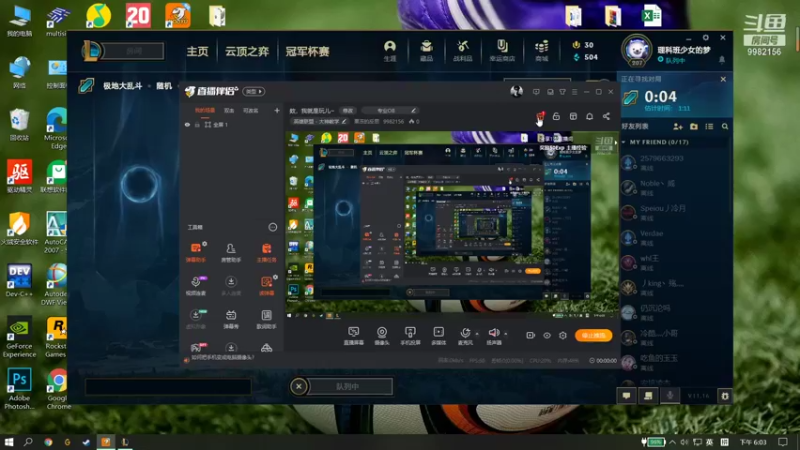Click the 类型 pill next to the streaming logo
Screen dimensions: 800x450
tap(254, 91)
